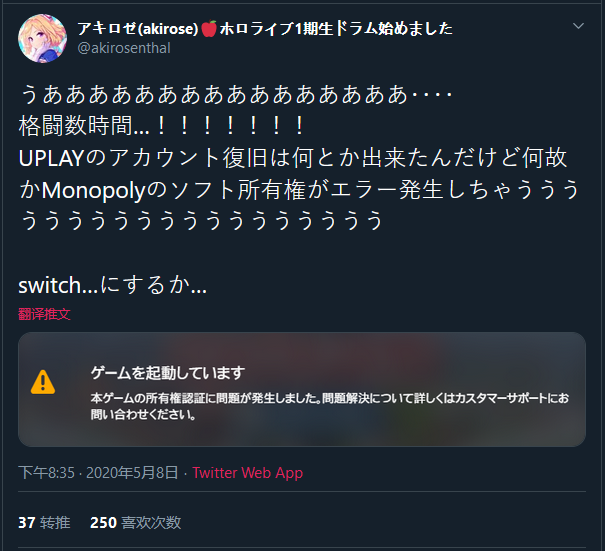Click the ゲームを起動しています heading in image
The height and width of the screenshot is (551, 605).
tap(168, 373)
